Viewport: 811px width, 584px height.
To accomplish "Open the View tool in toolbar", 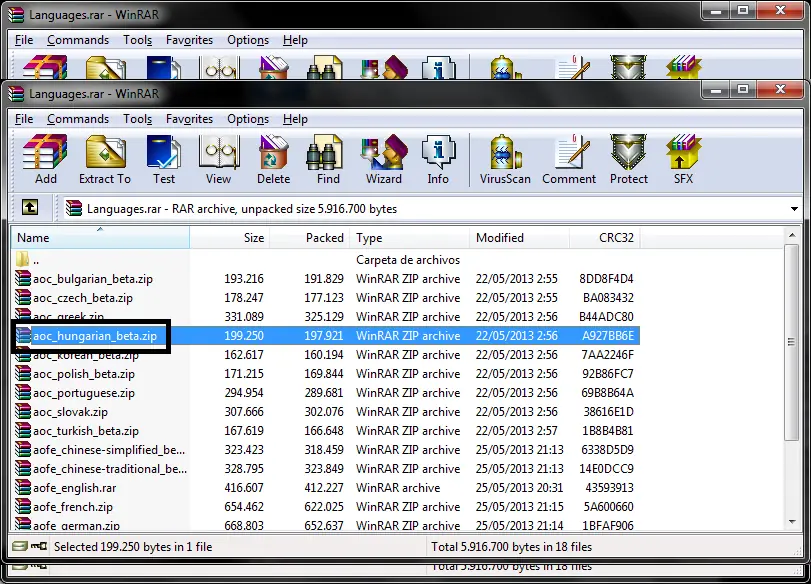I will 218,159.
